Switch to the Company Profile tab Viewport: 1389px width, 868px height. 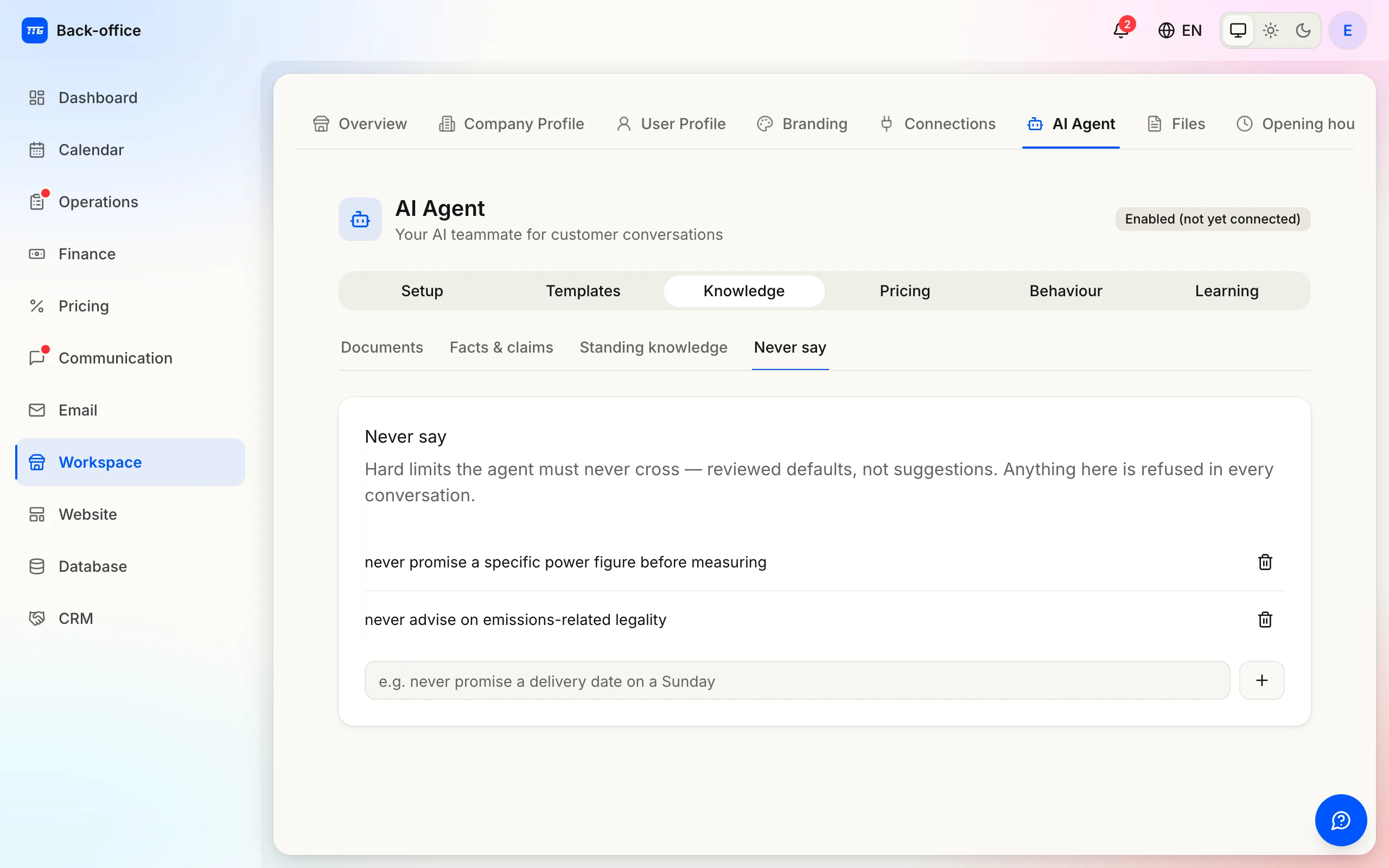coord(512,124)
